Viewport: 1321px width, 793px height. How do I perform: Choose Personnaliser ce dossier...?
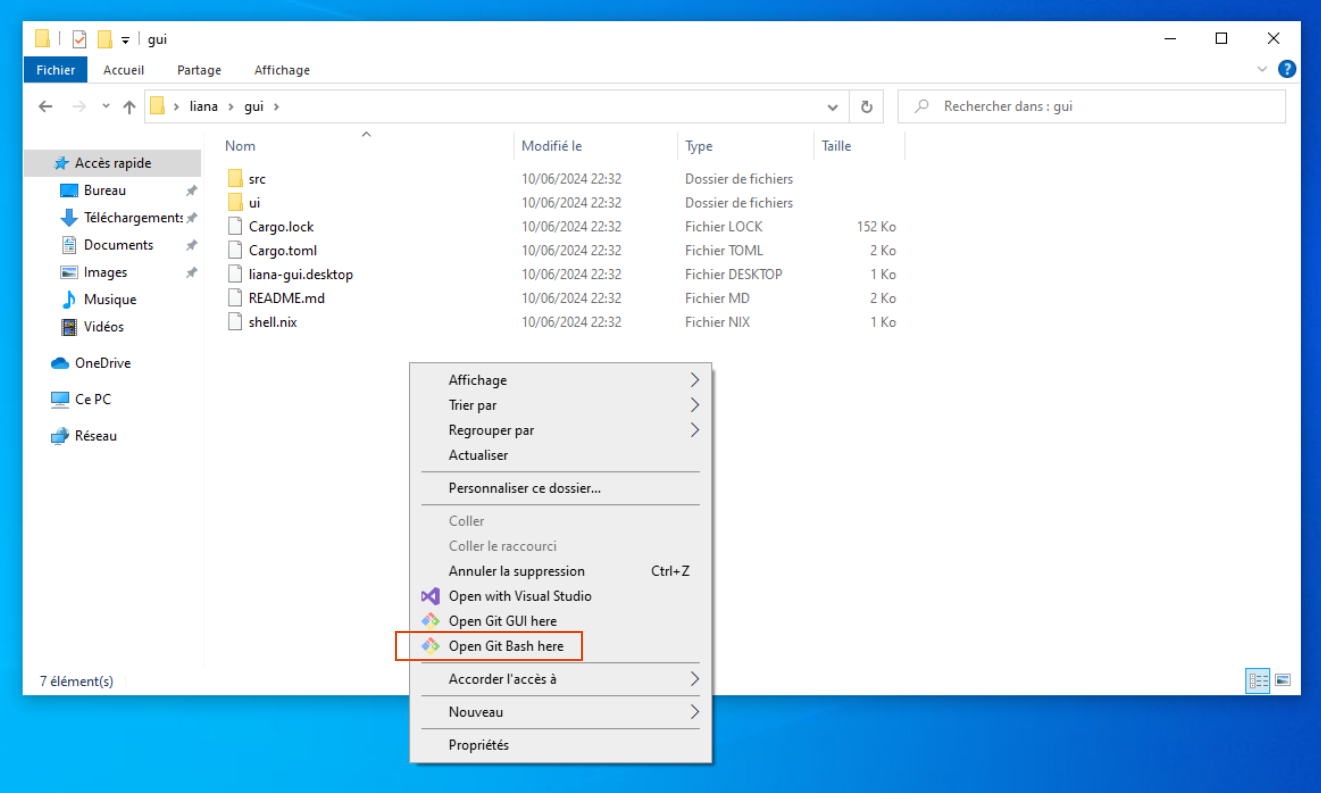[561, 488]
